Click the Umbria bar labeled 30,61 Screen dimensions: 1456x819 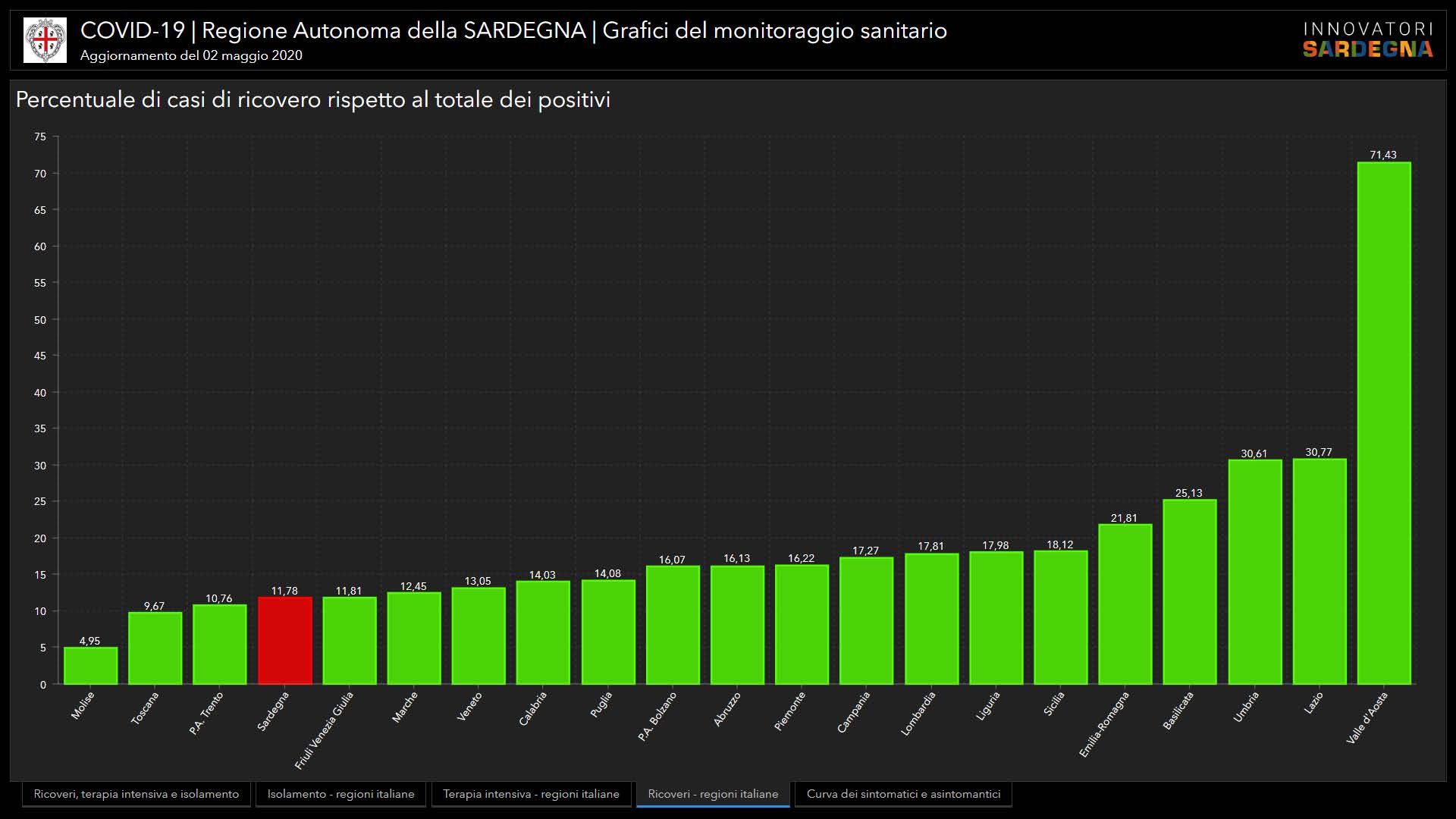(x=1254, y=572)
